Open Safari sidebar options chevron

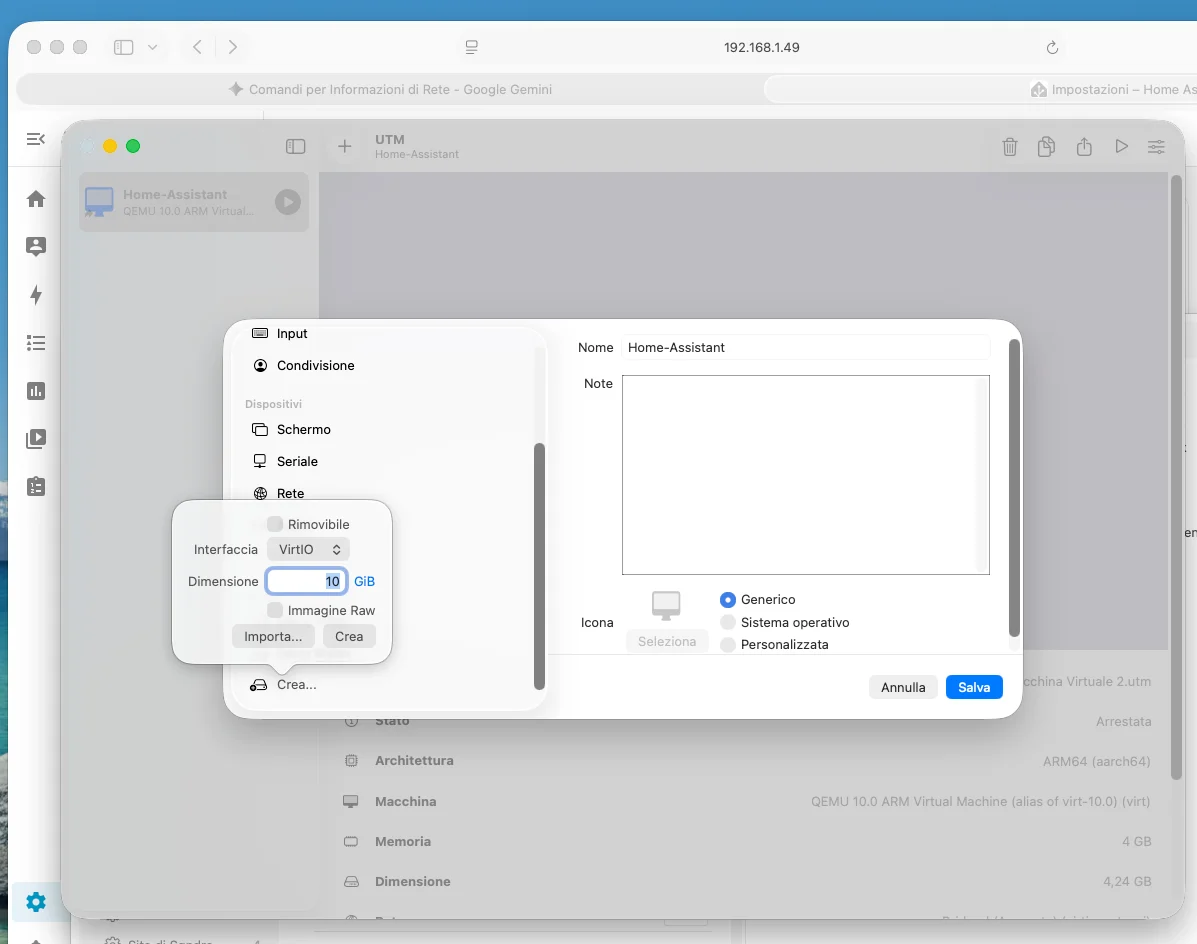click(153, 47)
